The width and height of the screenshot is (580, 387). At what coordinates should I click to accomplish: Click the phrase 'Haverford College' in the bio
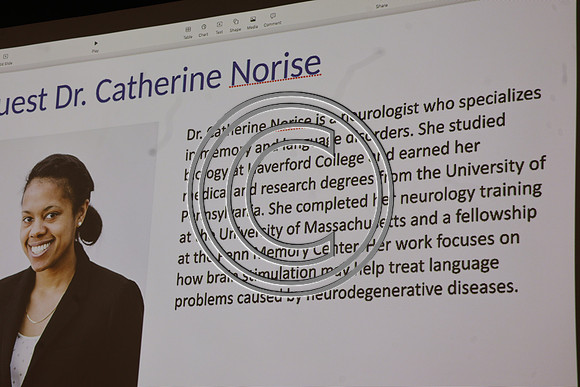(306, 164)
